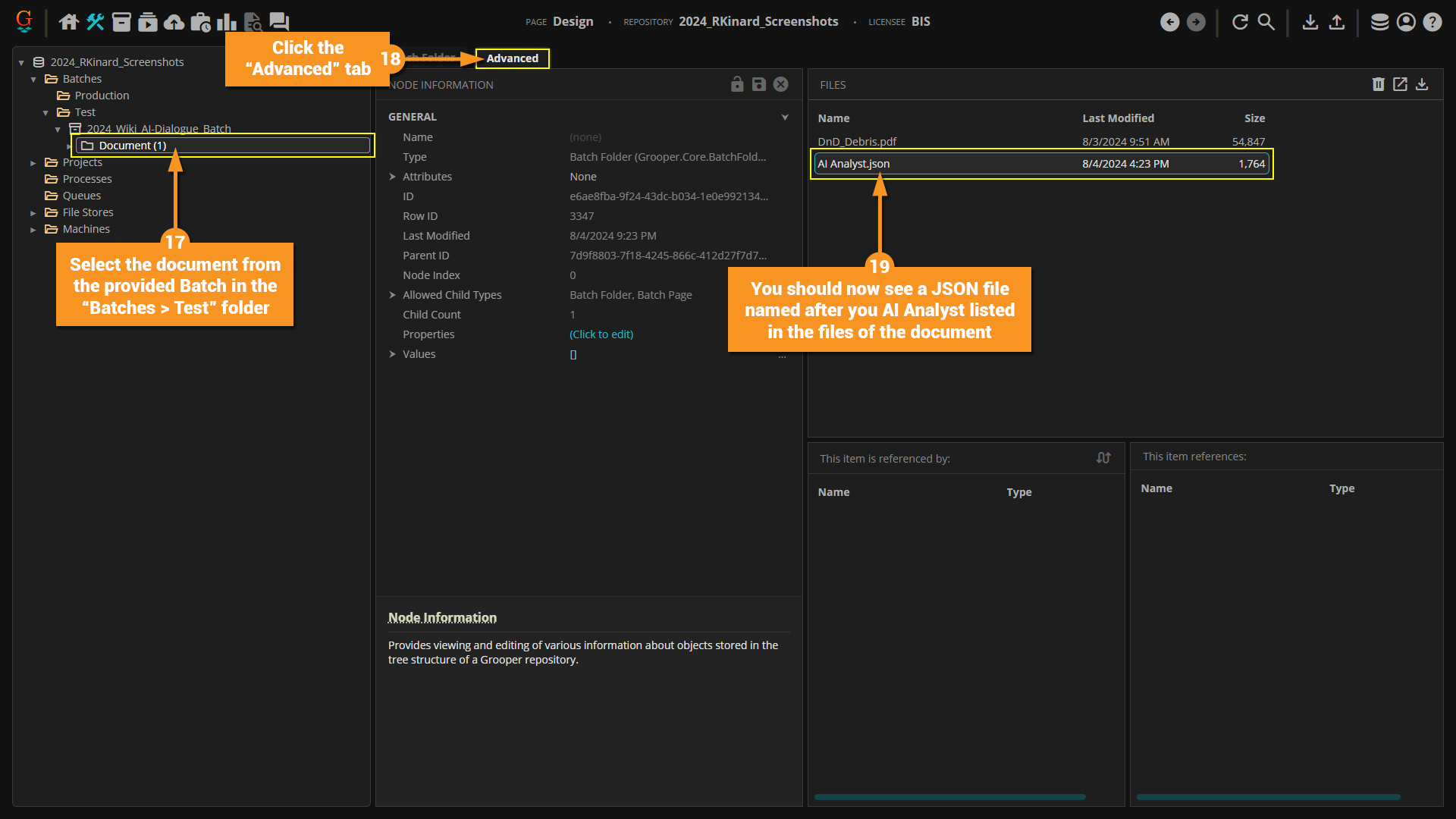Open the Chat bubbles icon
This screenshot has height=819, width=1456.
tap(279, 22)
